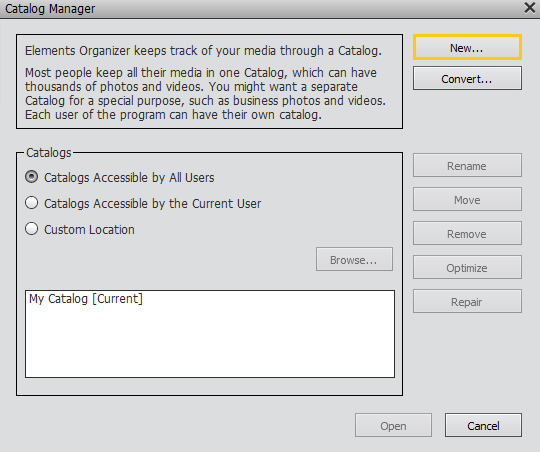This screenshot has height=452, width=540.
Task: Click the Browse... button
Action: tap(354, 259)
